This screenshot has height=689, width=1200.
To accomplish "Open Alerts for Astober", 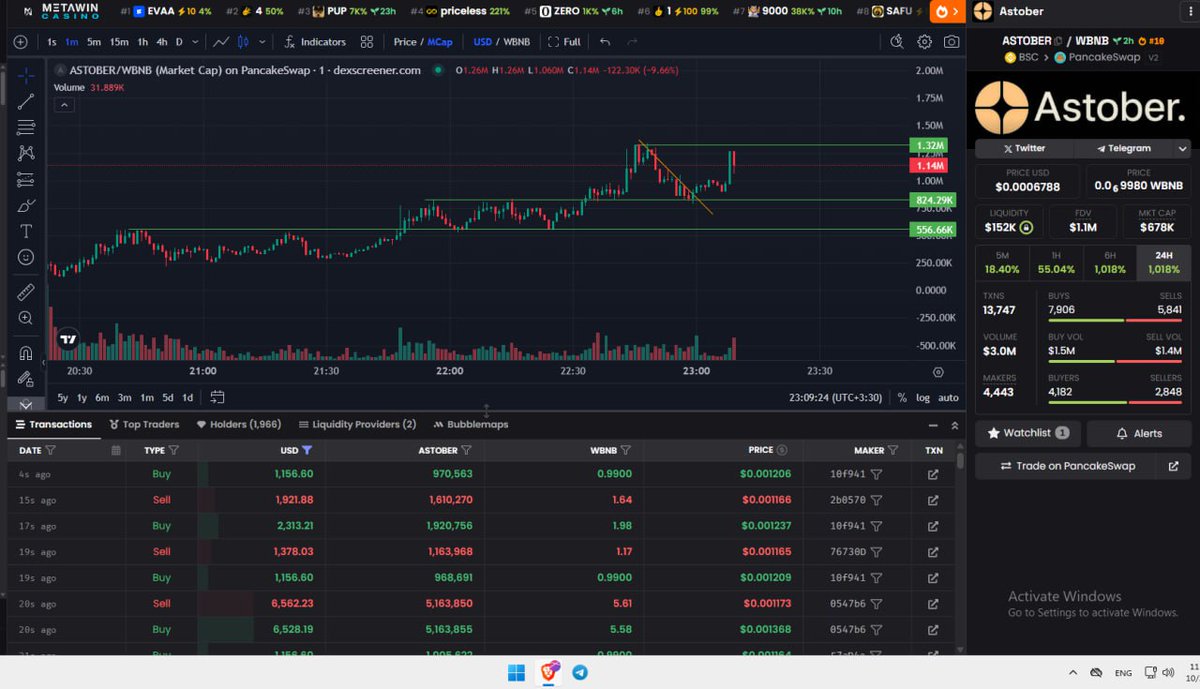I will pos(1140,433).
